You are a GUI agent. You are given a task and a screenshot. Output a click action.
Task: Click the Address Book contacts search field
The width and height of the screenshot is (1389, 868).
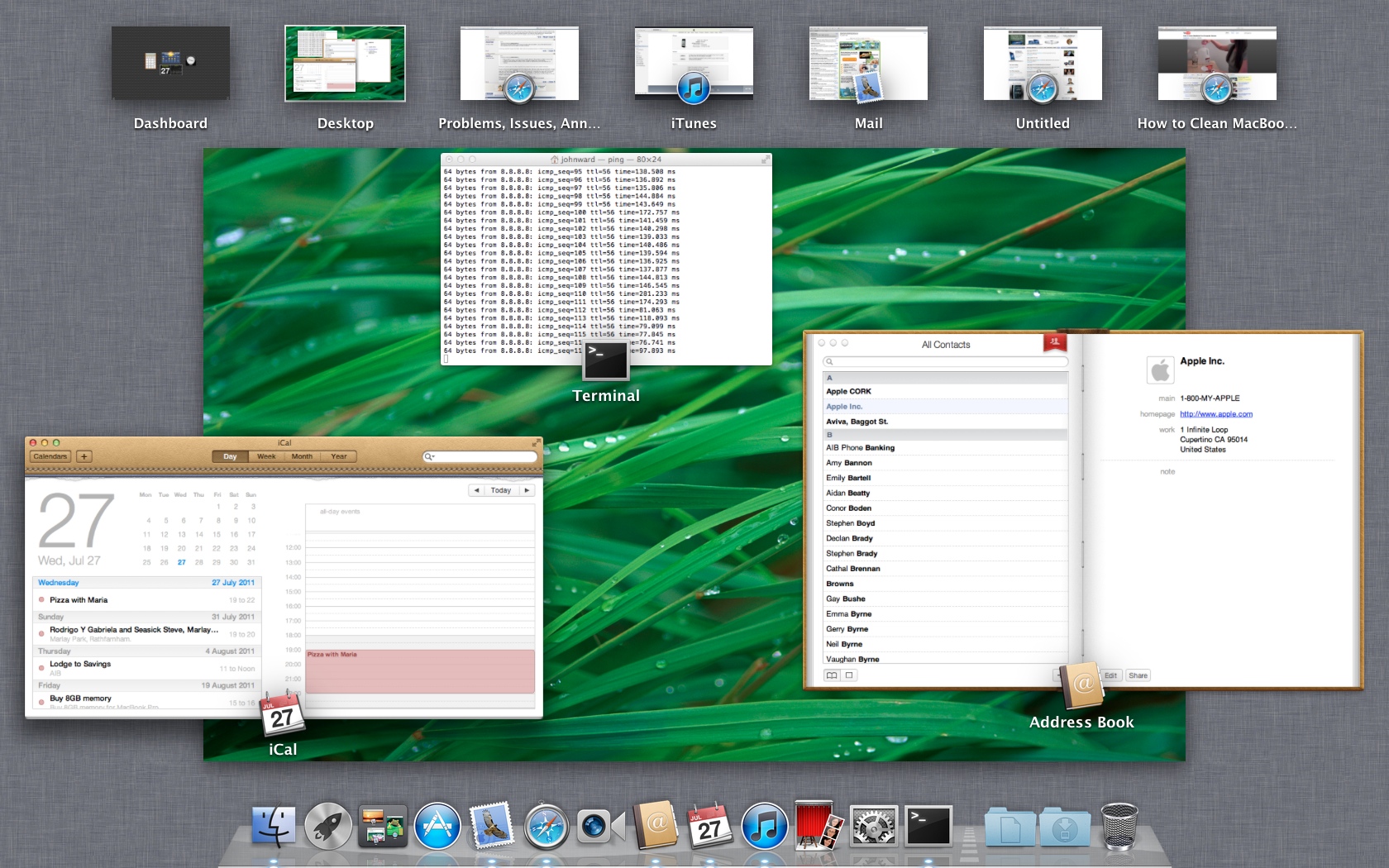point(946,361)
